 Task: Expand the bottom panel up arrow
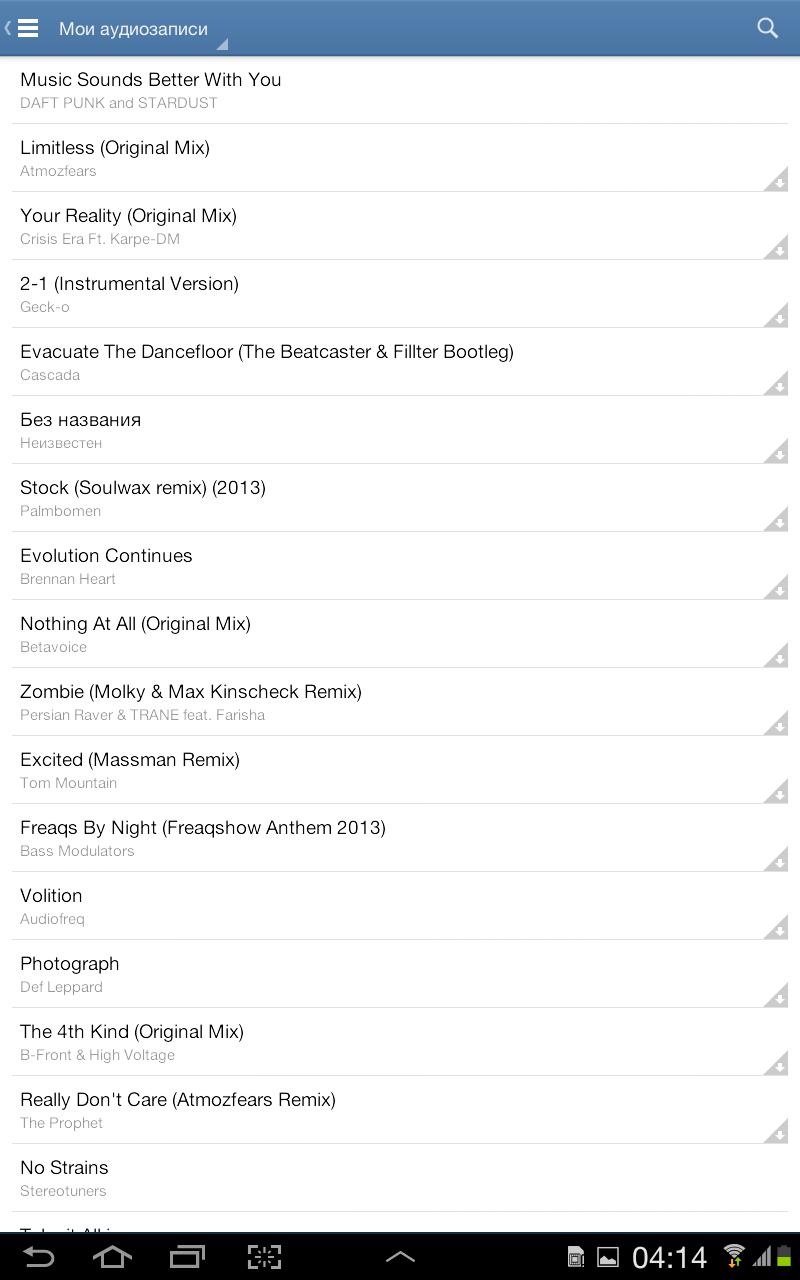coord(400,1257)
